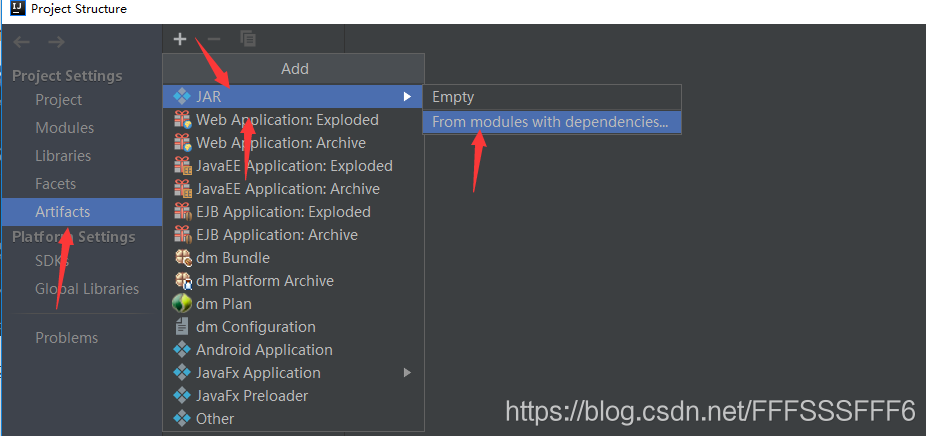
Task: Click the IntelliJ logo in title bar
Action: 17,8
